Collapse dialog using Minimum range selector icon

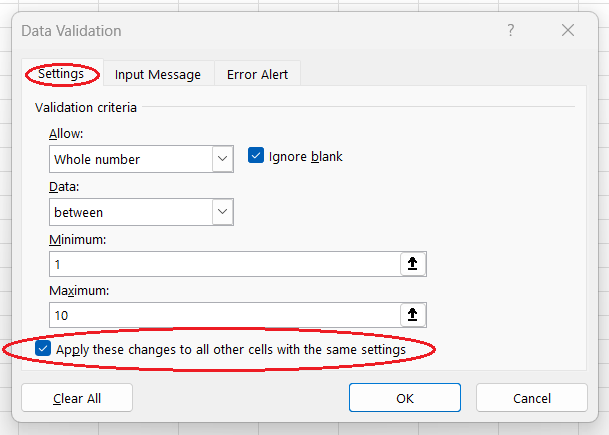pos(411,263)
